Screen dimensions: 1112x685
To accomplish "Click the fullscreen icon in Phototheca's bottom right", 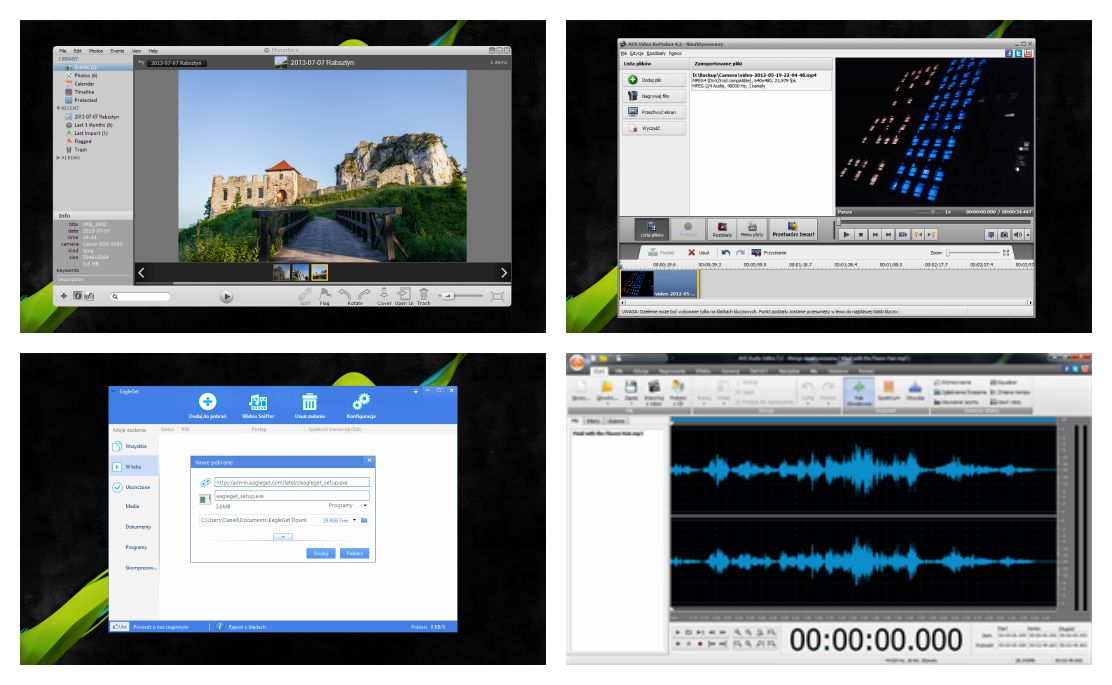I will coord(497,296).
